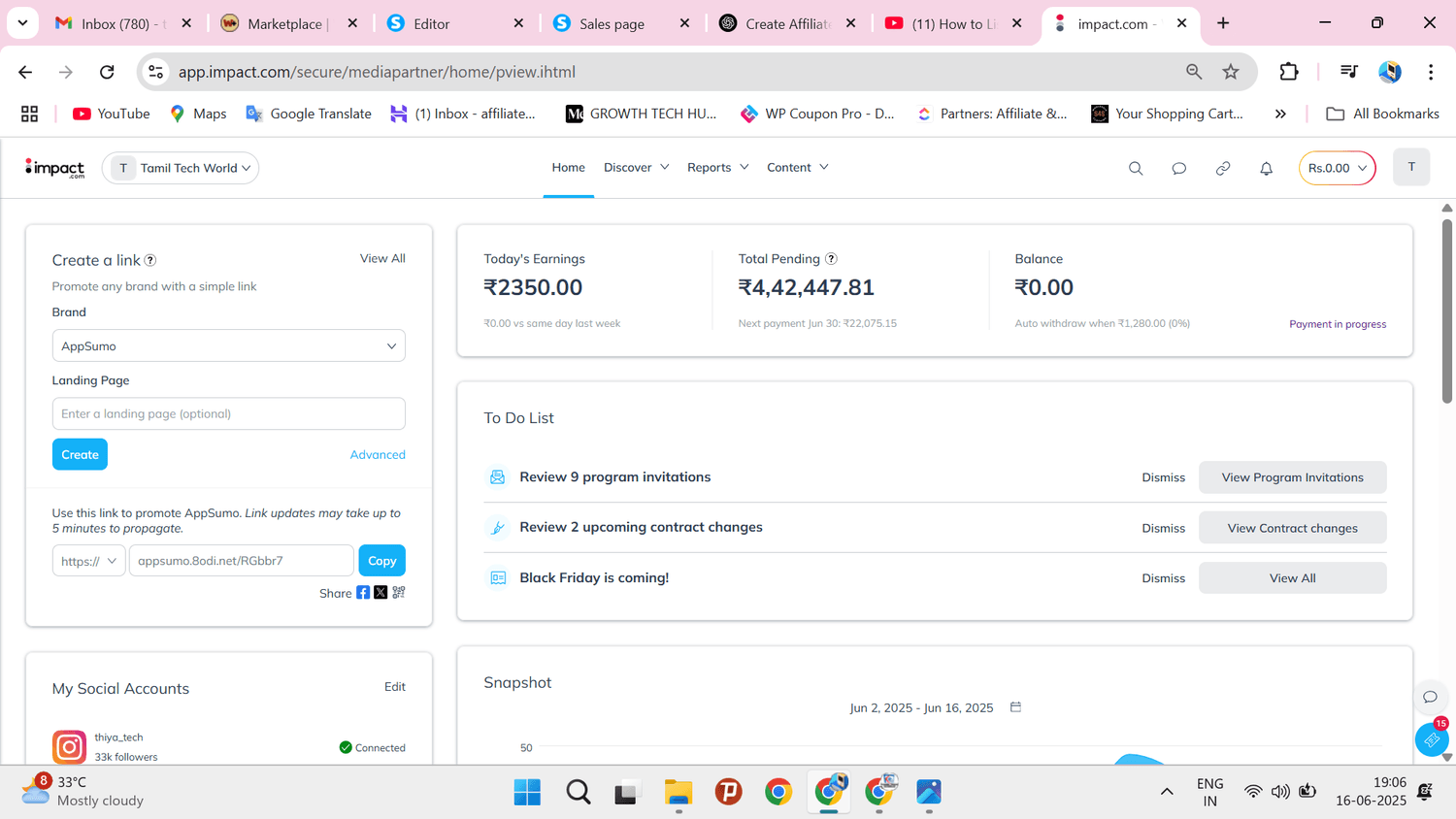Dismiss the contract changes task
Viewport: 1456px width, 819px height.
[1164, 528]
